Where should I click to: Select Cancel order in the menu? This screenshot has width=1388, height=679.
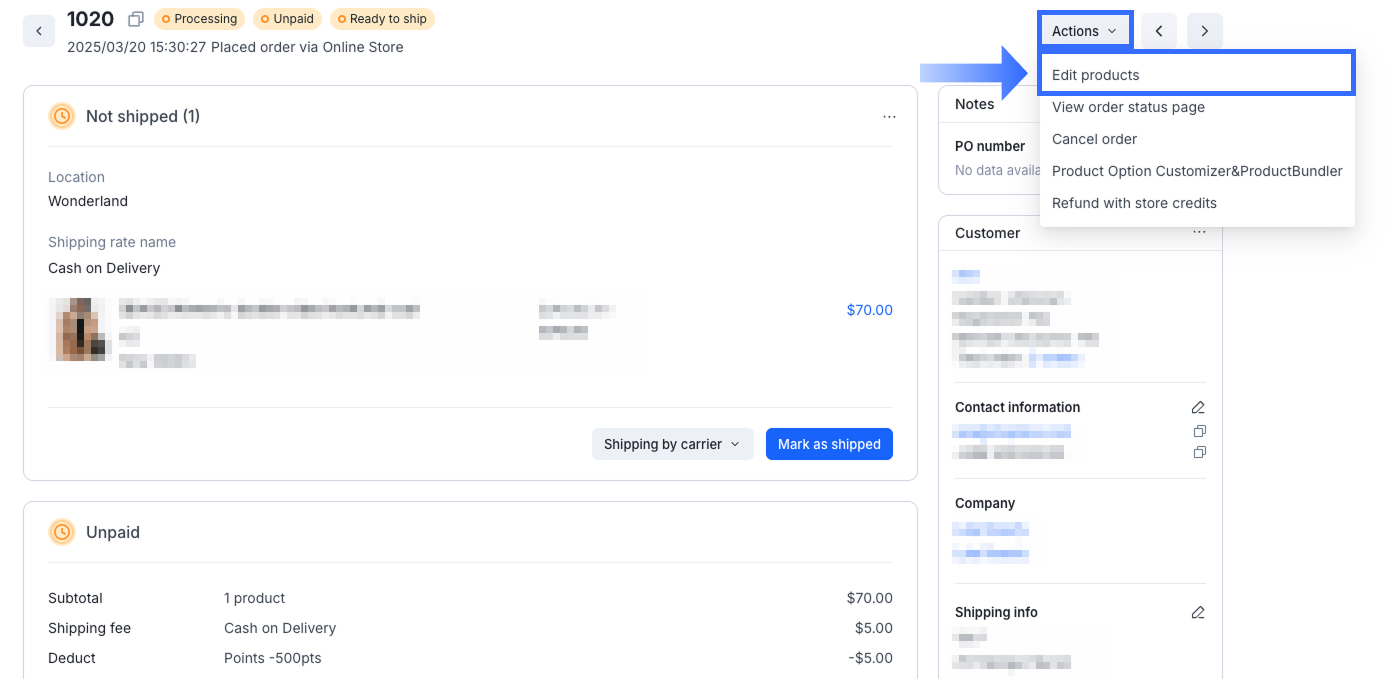point(1094,139)
